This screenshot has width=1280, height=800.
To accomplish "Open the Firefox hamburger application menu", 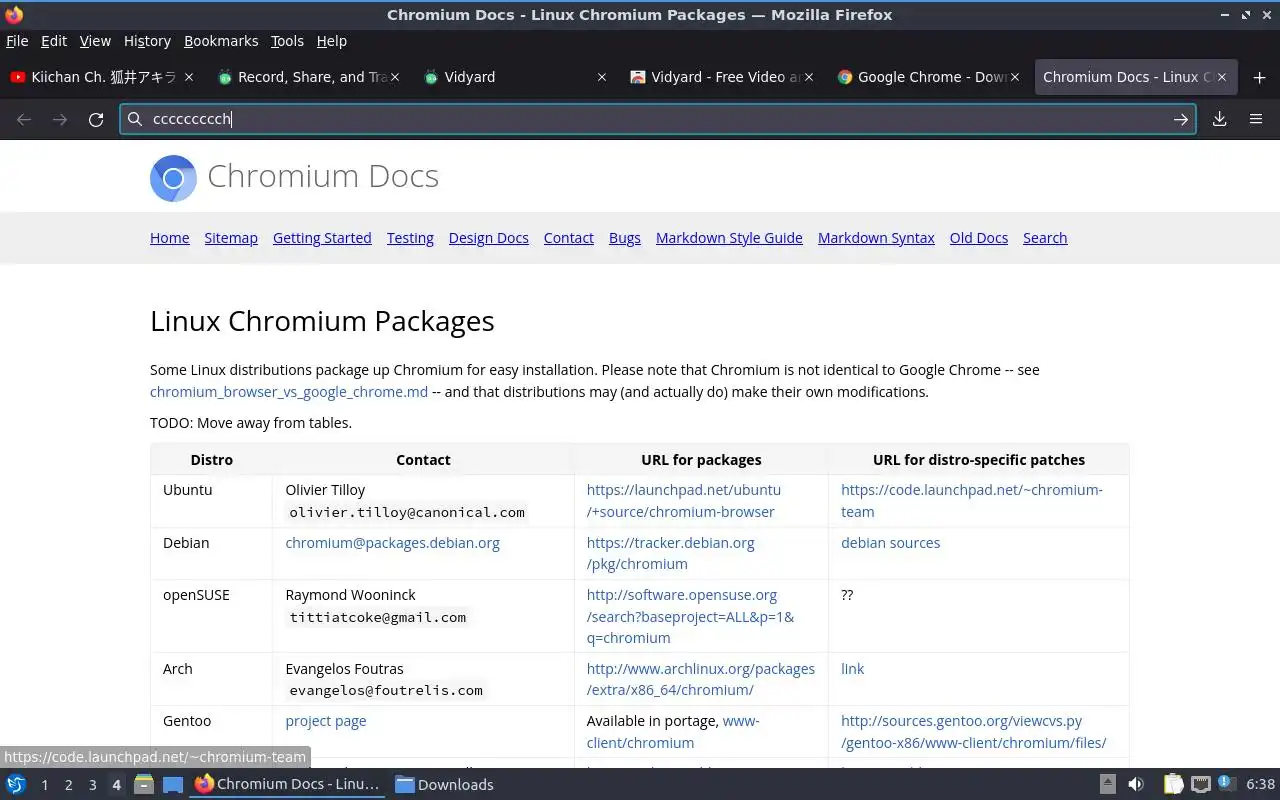I will click(x=1256, y=119).
